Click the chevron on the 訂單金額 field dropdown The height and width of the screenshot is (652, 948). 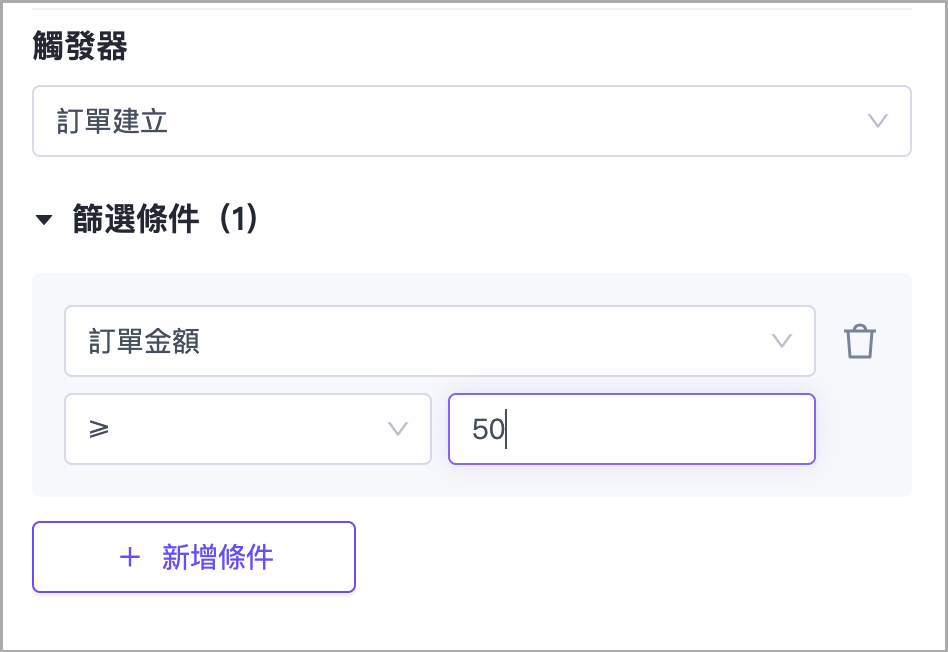pyautogui.click(x=783, y=341)
